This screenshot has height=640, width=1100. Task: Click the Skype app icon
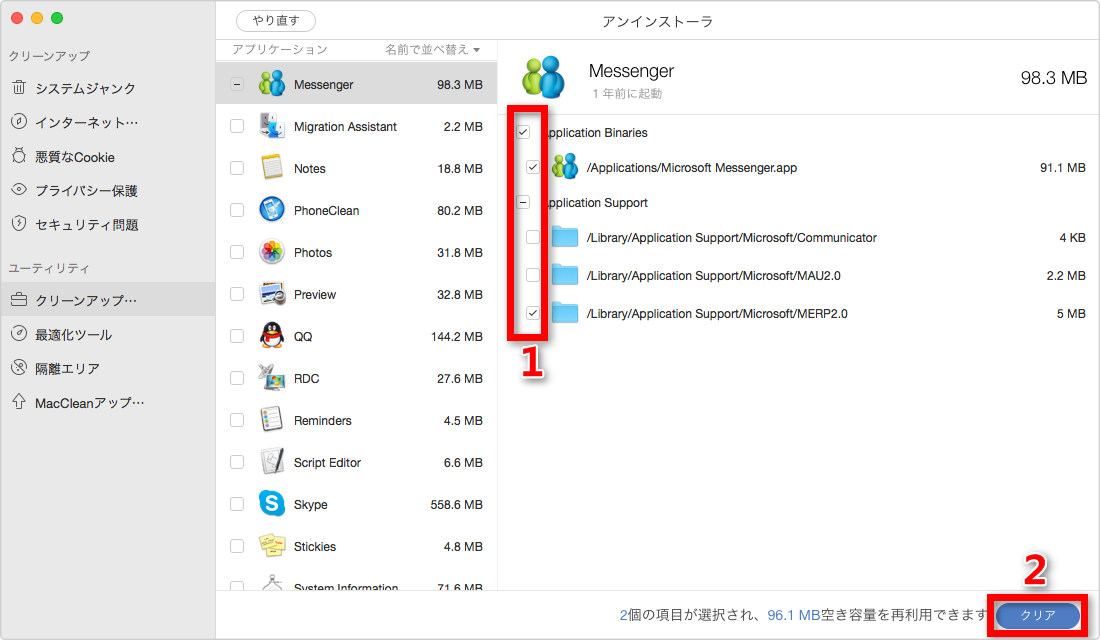click(271, 504)
